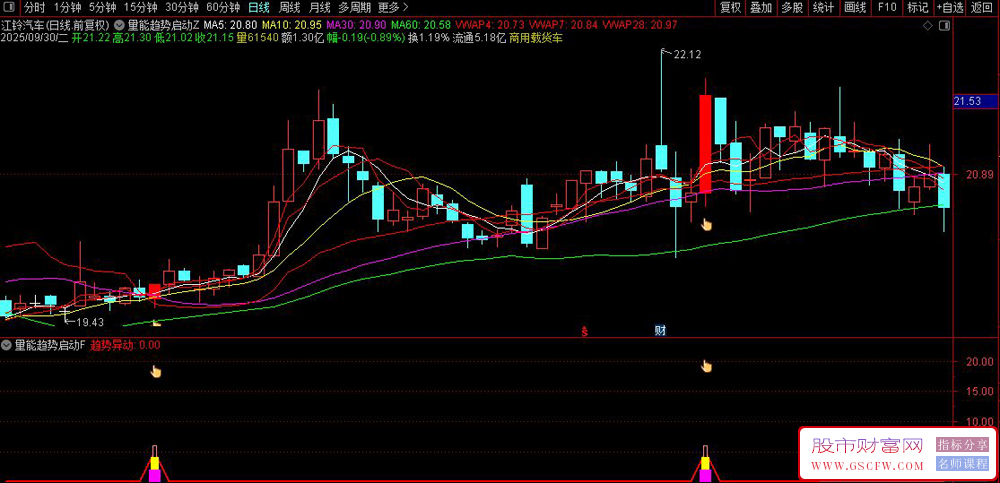Screen dimensions: 1000x483
Task: Switch to the 周线 weekly period tab
Action: 289,7
